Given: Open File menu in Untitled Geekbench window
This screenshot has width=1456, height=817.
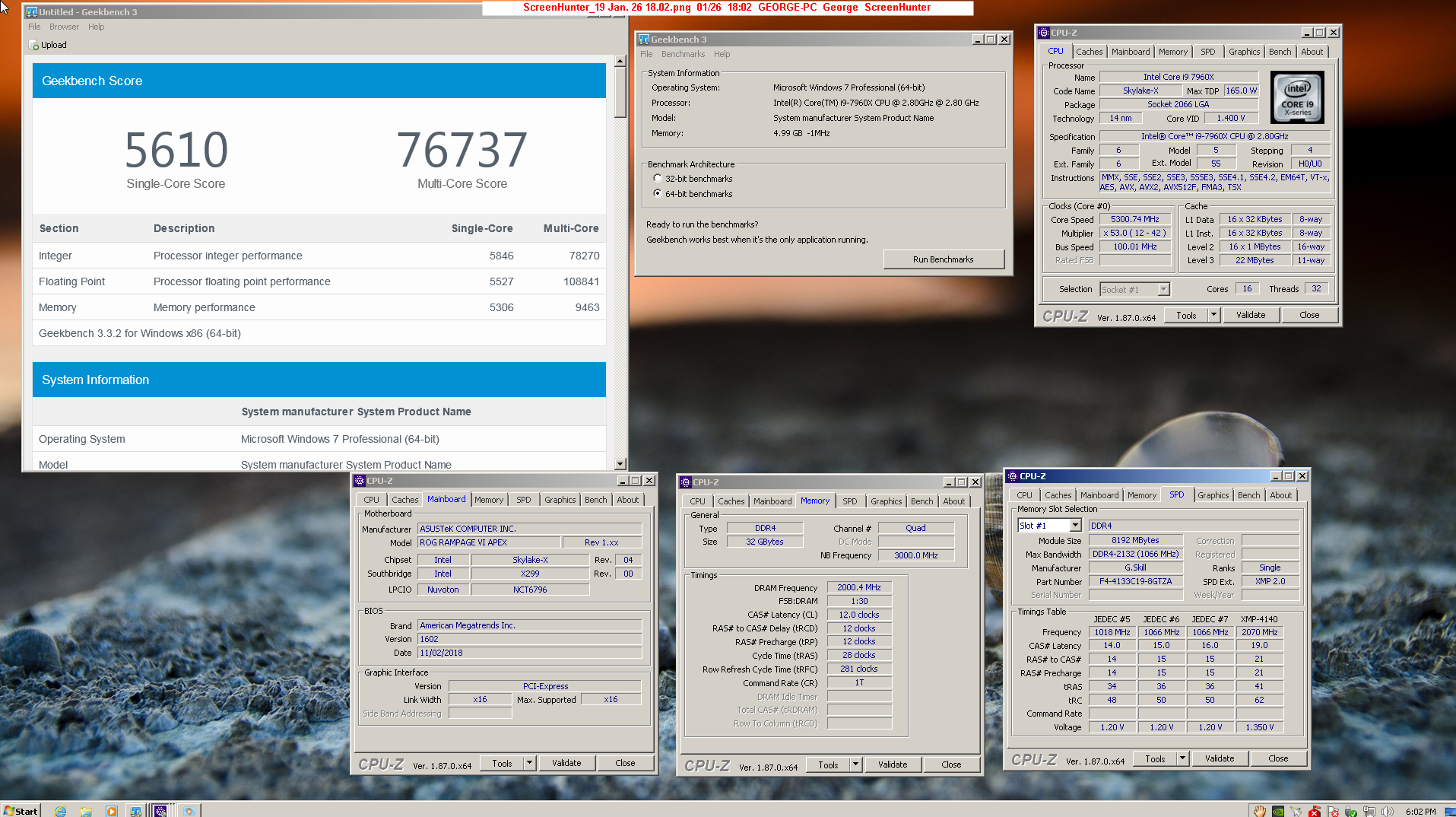Looking at the screenshot, I should pos(34,27).
